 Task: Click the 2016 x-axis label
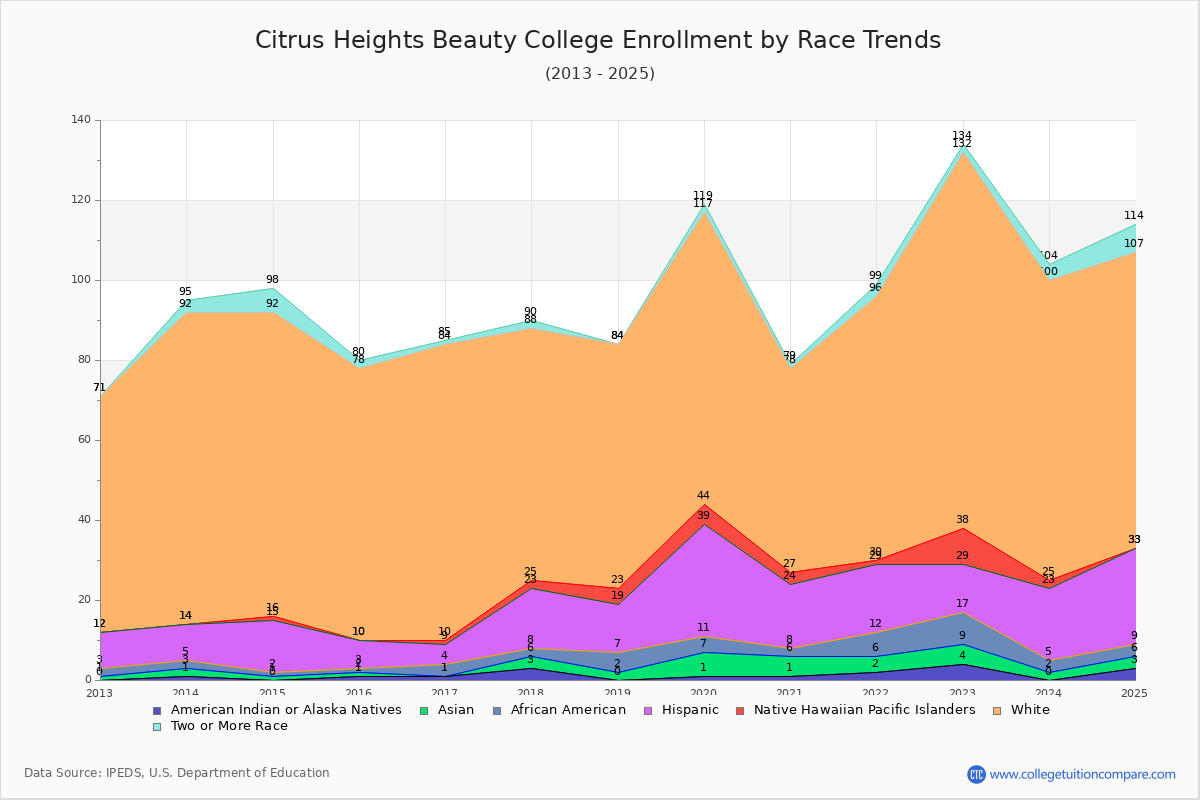(x=359, y=692)
